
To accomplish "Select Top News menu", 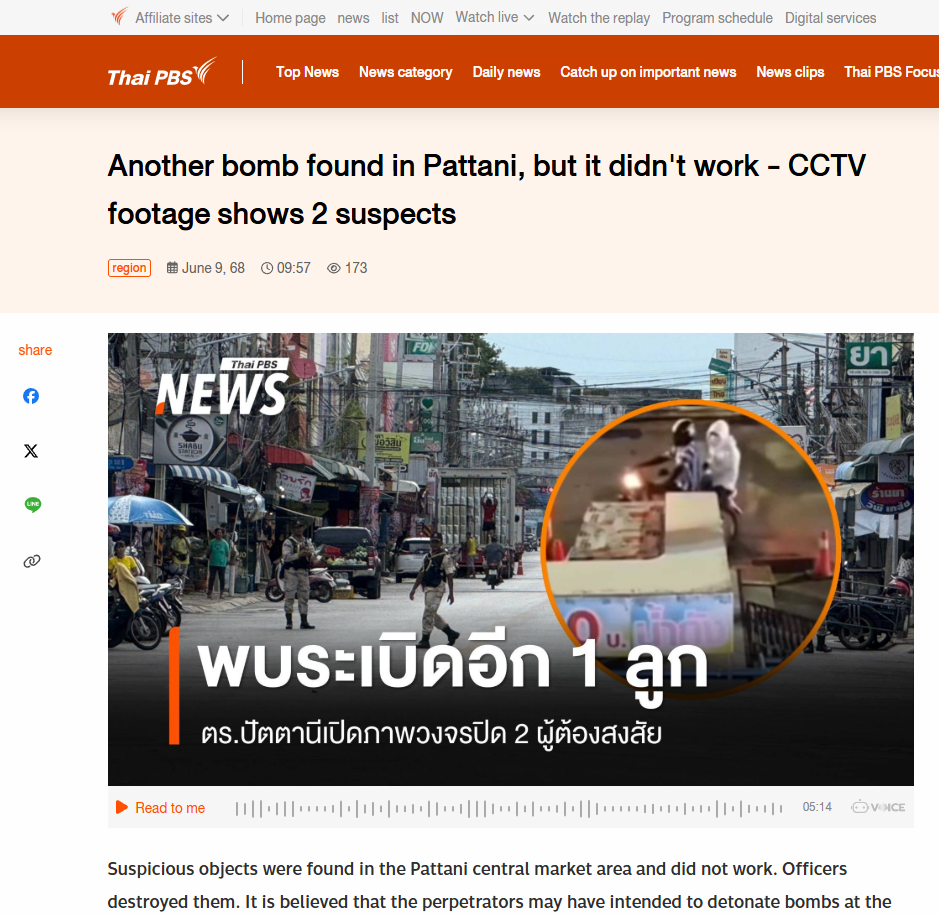I will (307, 72).
